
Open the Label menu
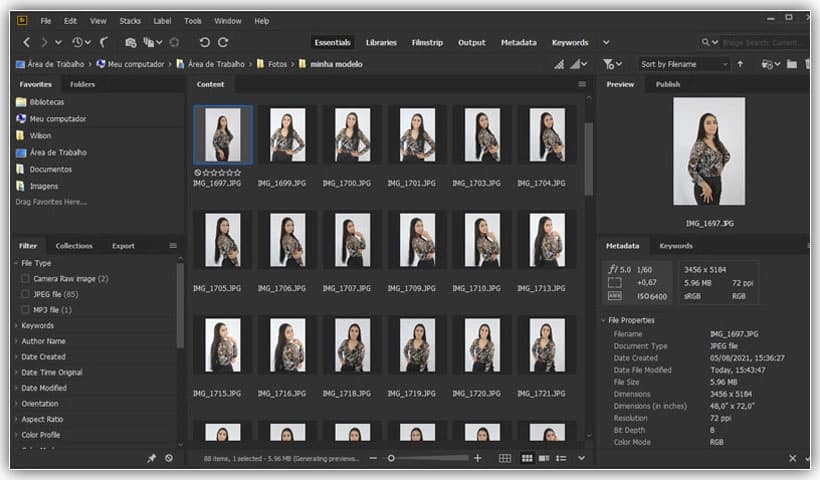click(162, 21)
